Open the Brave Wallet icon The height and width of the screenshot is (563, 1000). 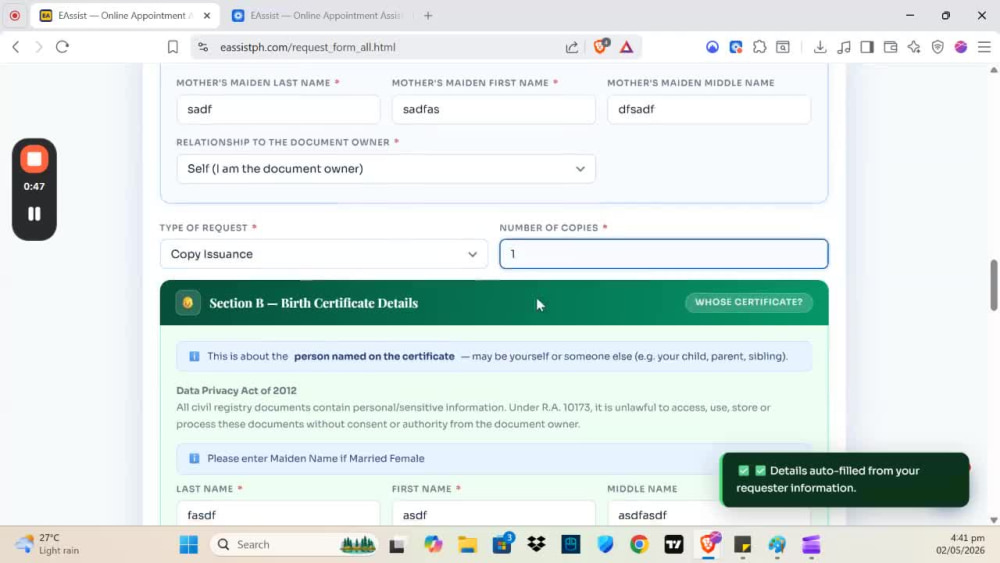890,47
